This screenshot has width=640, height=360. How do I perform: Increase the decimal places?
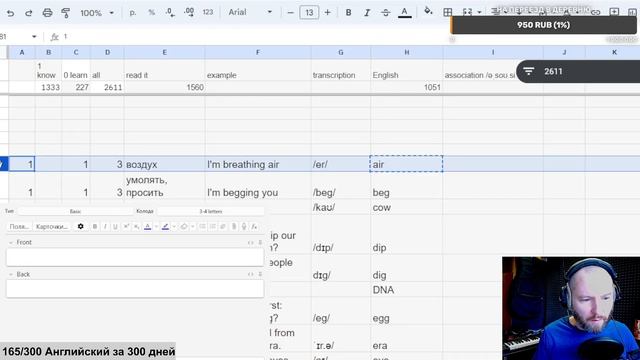pyautogui.click(x=189, y=13)
